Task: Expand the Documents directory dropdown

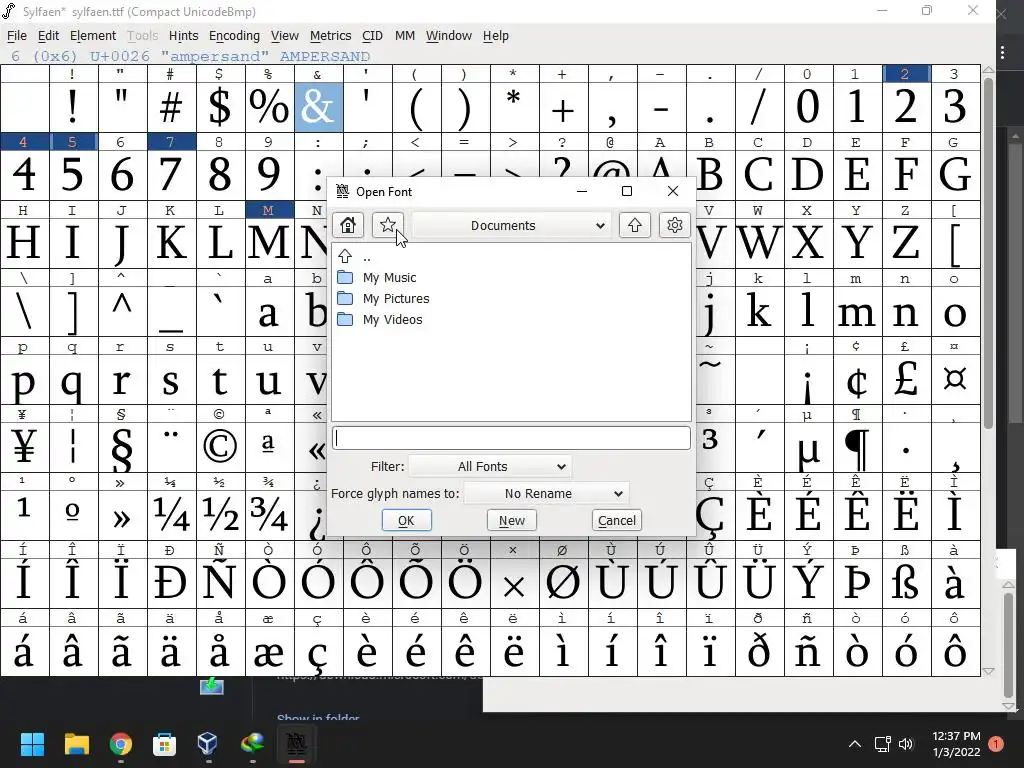Action: pos(511,225)
